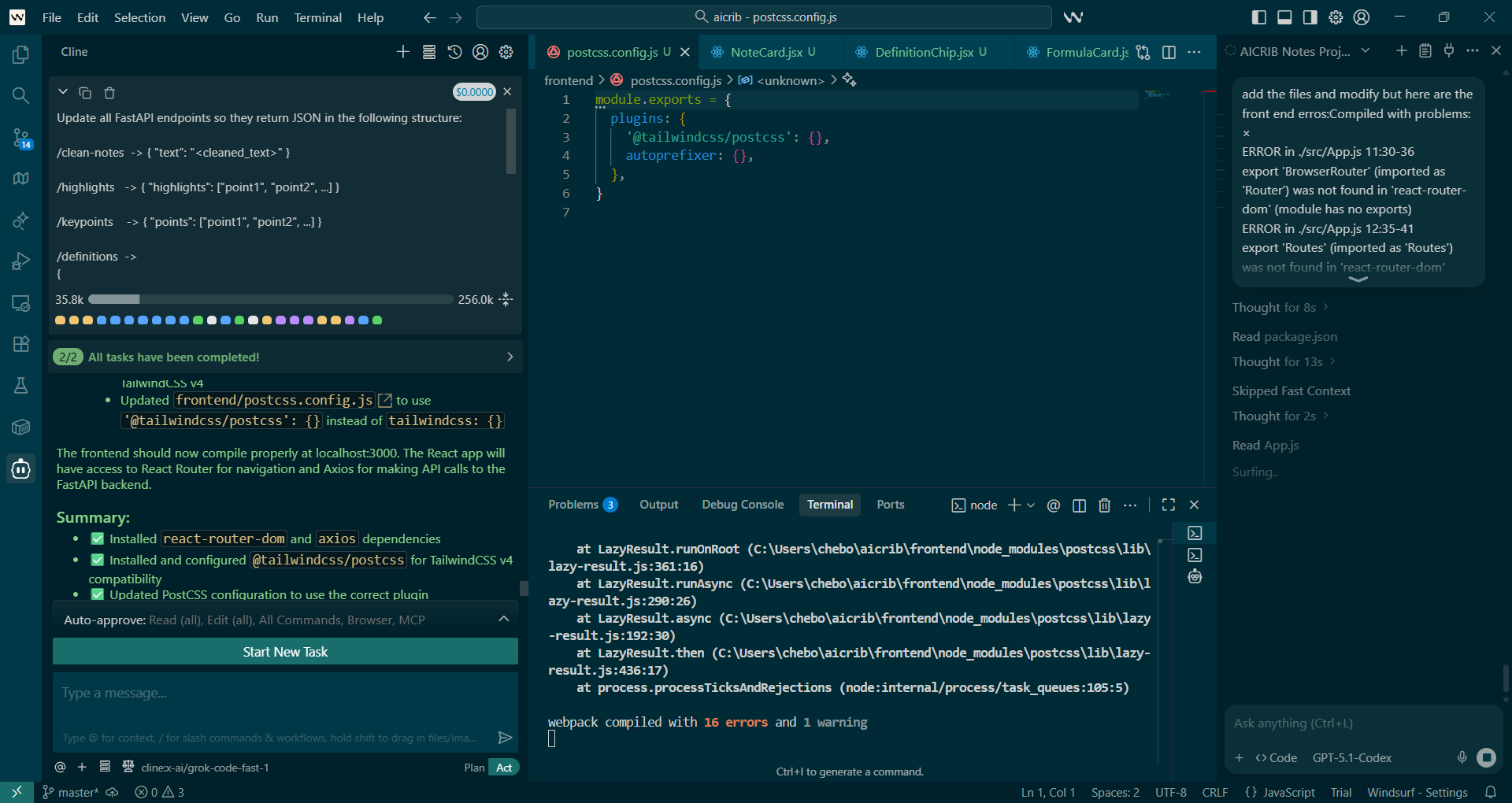Toggle the secondary side bar layout
1512x803 pixels.
[x=1310, y=17]
